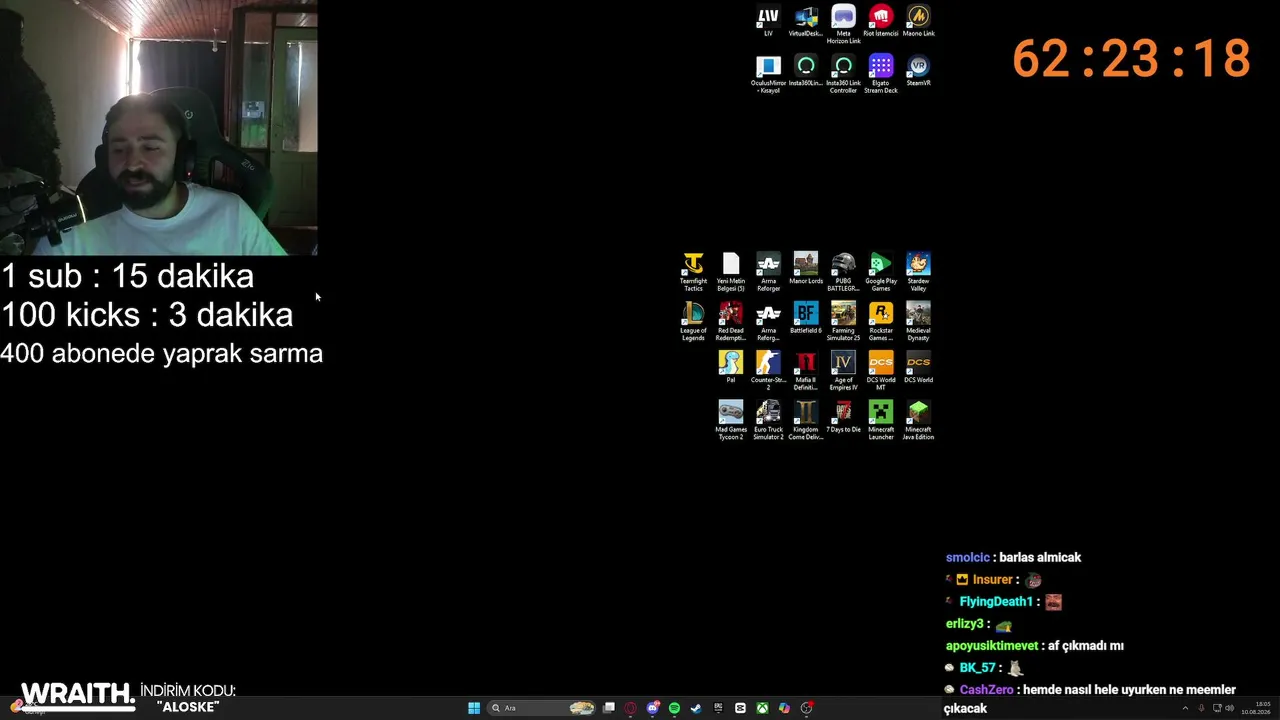Click the BK_57 chat username

pyautogui.click(x=977, y=668)
